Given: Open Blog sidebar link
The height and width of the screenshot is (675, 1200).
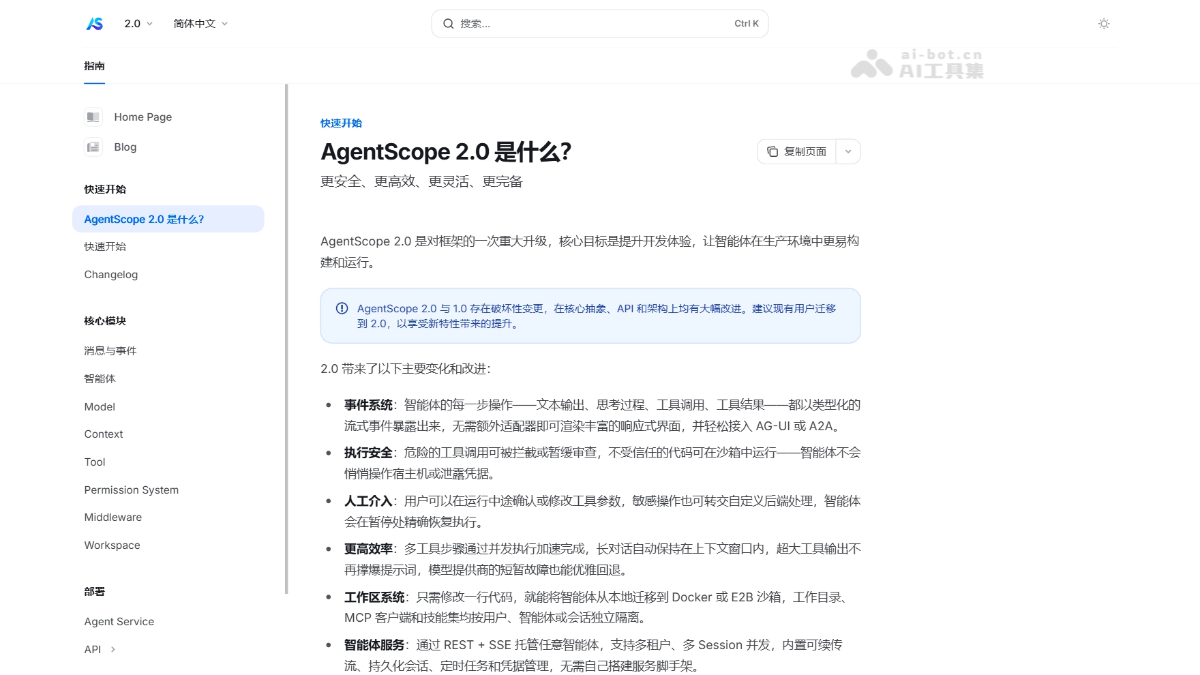Looking at the screenshot, I should [x=125, y=147].
